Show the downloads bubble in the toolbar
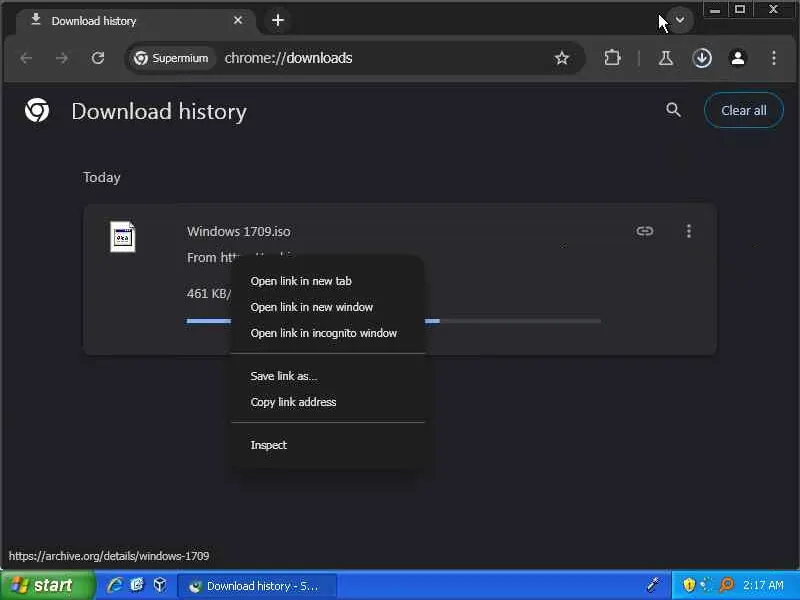This screenshot has height=600, width=800. 702,58
